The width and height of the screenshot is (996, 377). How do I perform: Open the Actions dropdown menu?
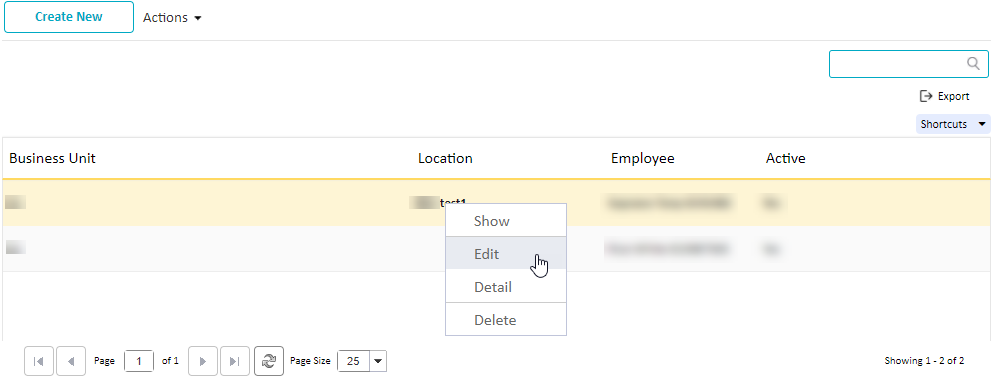172,18
